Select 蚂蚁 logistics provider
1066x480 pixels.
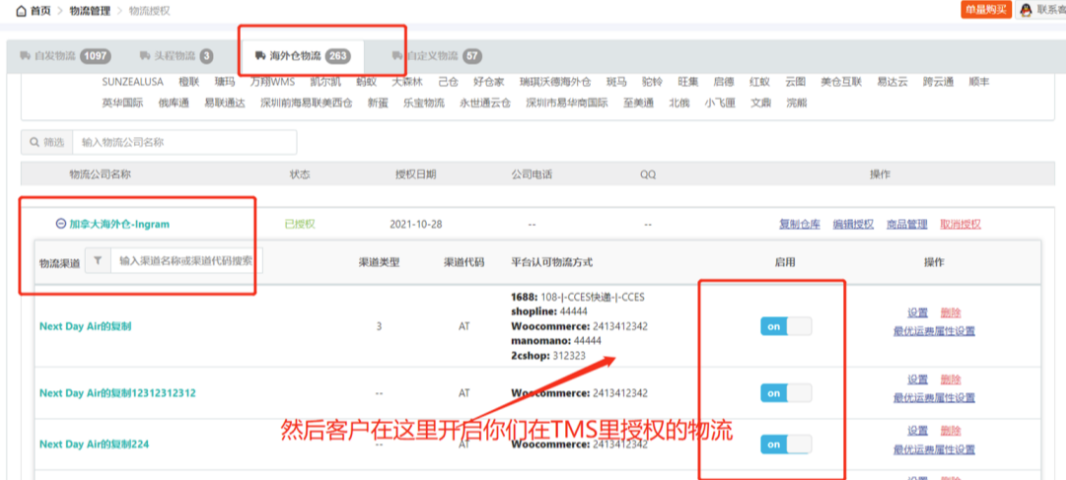(x=366, y=82)
